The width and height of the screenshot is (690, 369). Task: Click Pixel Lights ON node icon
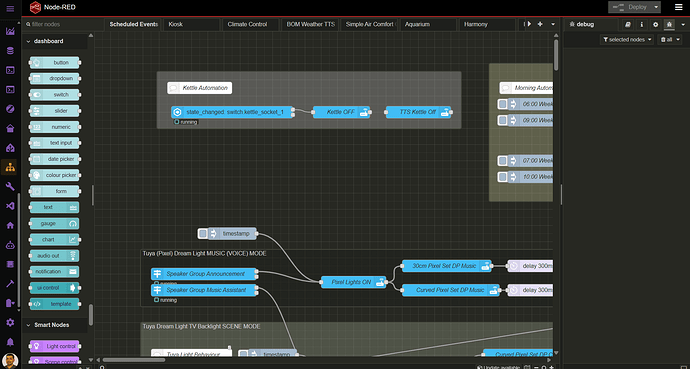coord(380,282)
